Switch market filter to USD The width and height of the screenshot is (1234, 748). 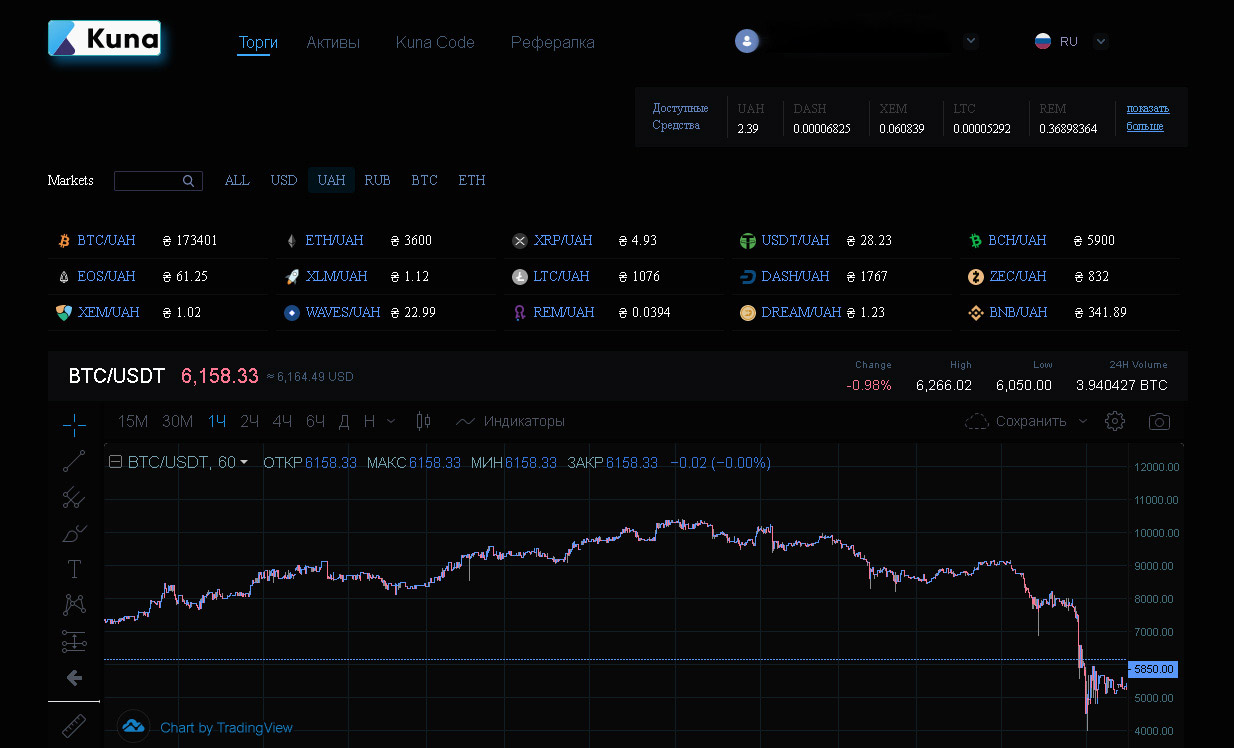[284, 180]
